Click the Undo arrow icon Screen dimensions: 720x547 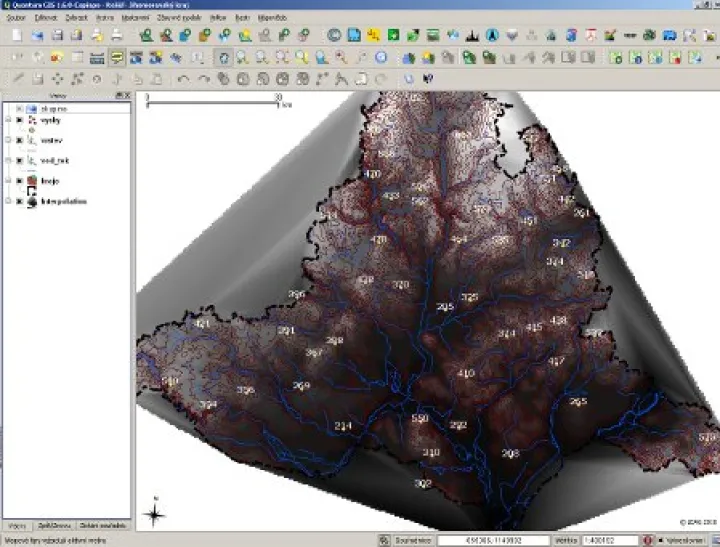(184, 77)
